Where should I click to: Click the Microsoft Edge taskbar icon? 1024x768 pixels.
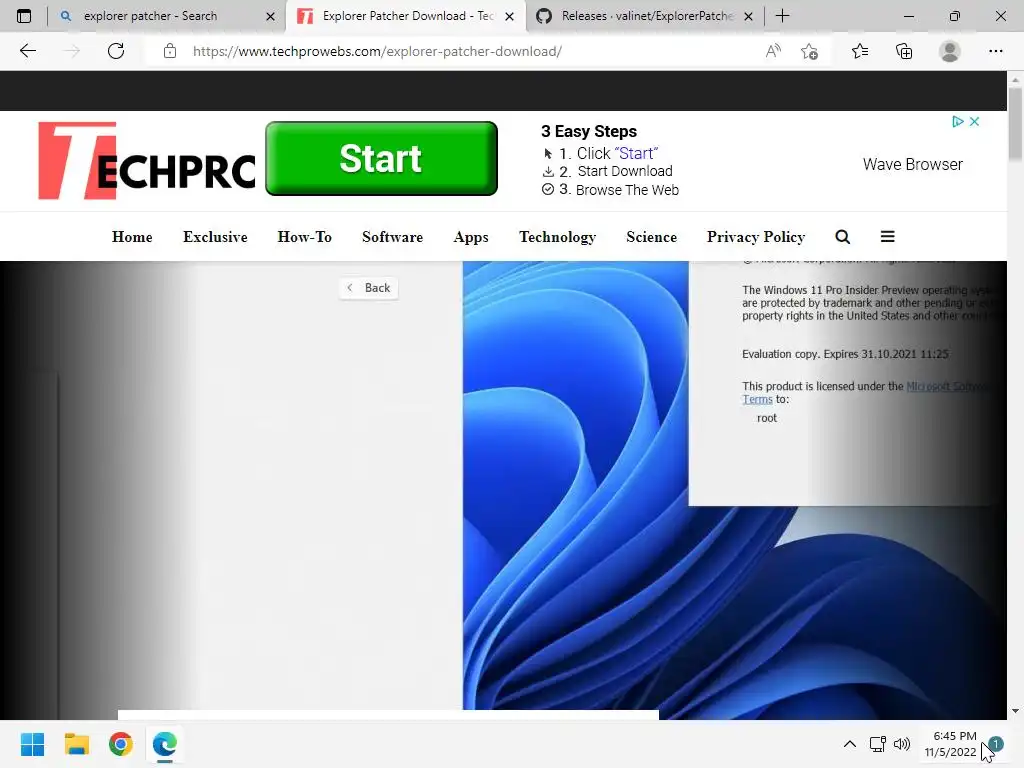tap(165, 744)
